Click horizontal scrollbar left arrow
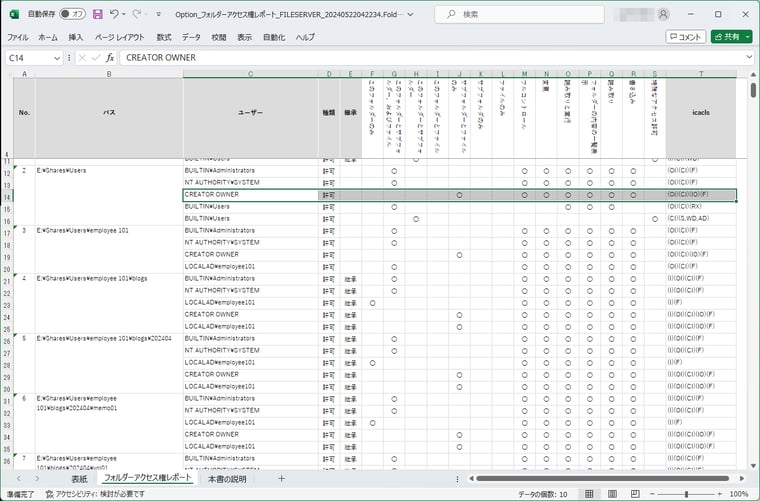This screenshot has height=501, width=760. [471, 479]
